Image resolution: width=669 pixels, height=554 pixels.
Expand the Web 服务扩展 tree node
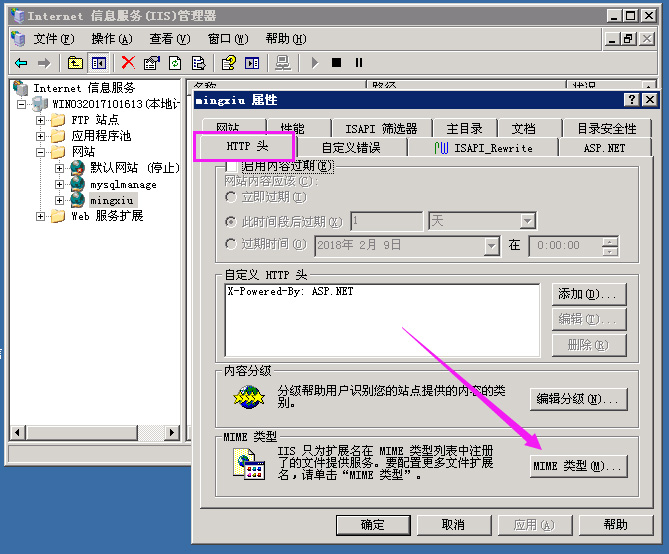tap(40, 216)
